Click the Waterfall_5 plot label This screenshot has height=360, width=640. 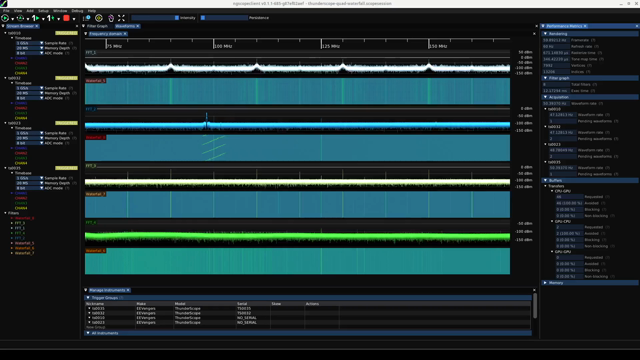click(96, 81)
